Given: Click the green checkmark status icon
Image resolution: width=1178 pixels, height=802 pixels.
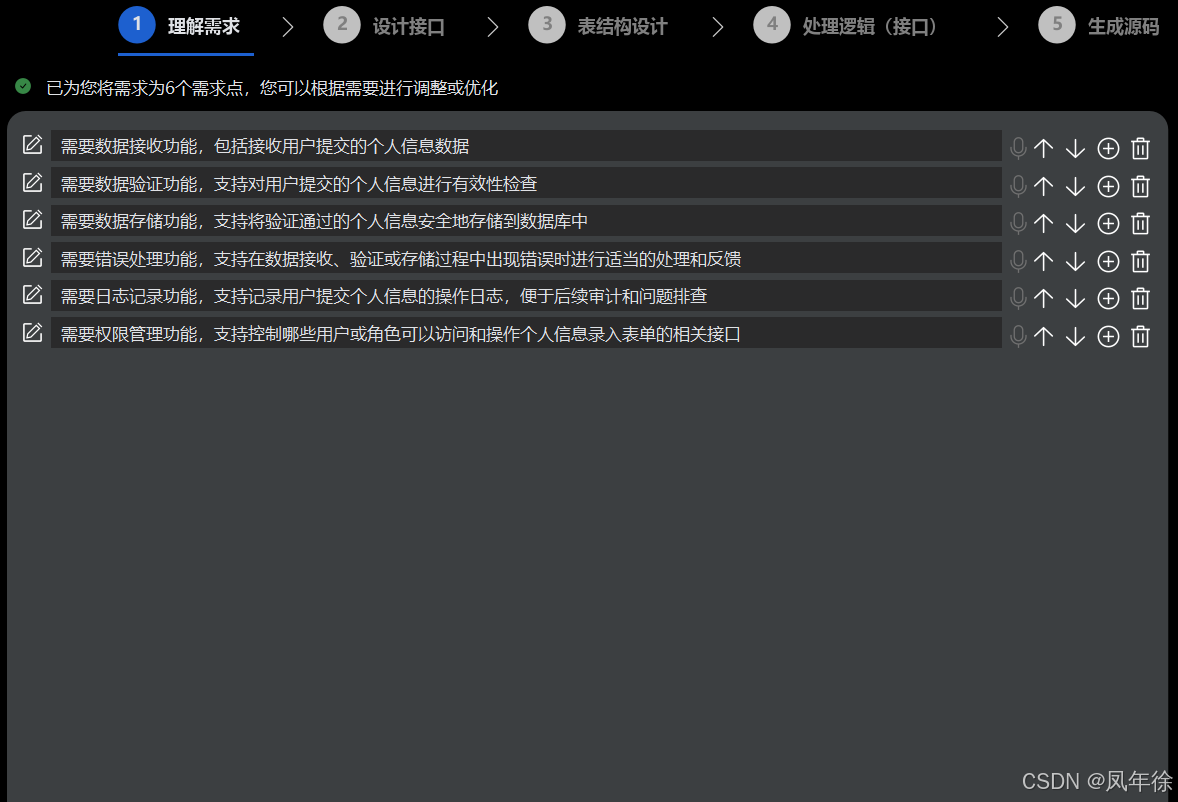Looking at the screenshot, I should 22,87.
